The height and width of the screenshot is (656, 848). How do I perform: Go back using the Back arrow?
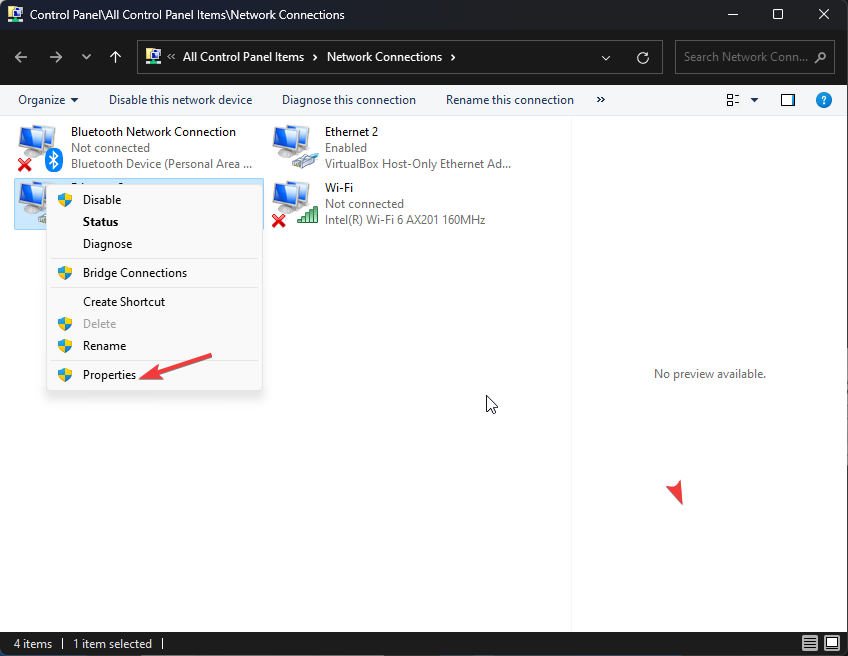point(21,57)
